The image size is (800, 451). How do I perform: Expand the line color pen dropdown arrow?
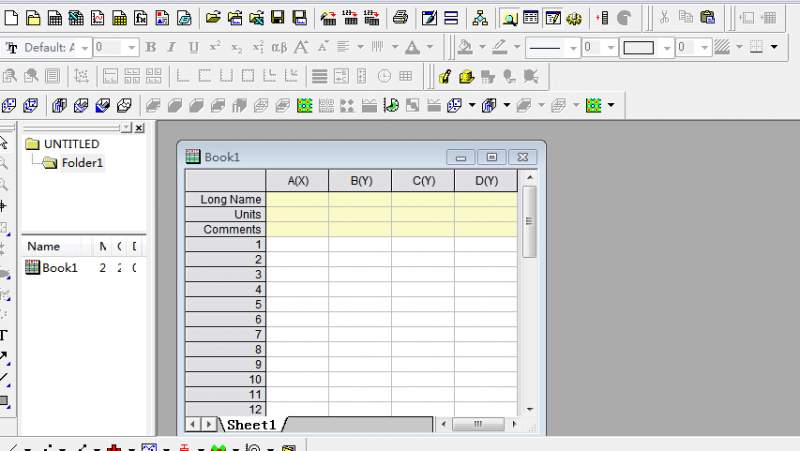click(x=516, y=47)
